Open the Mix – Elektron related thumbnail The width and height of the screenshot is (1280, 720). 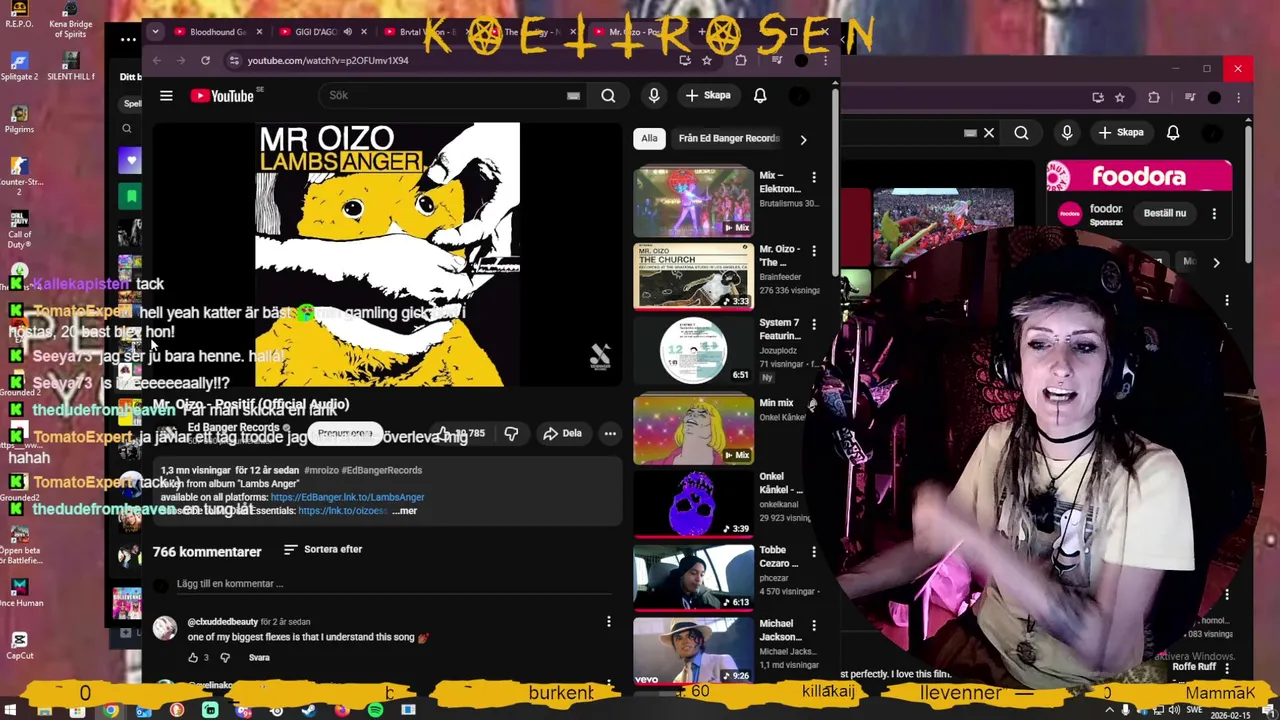click(693, 201)
